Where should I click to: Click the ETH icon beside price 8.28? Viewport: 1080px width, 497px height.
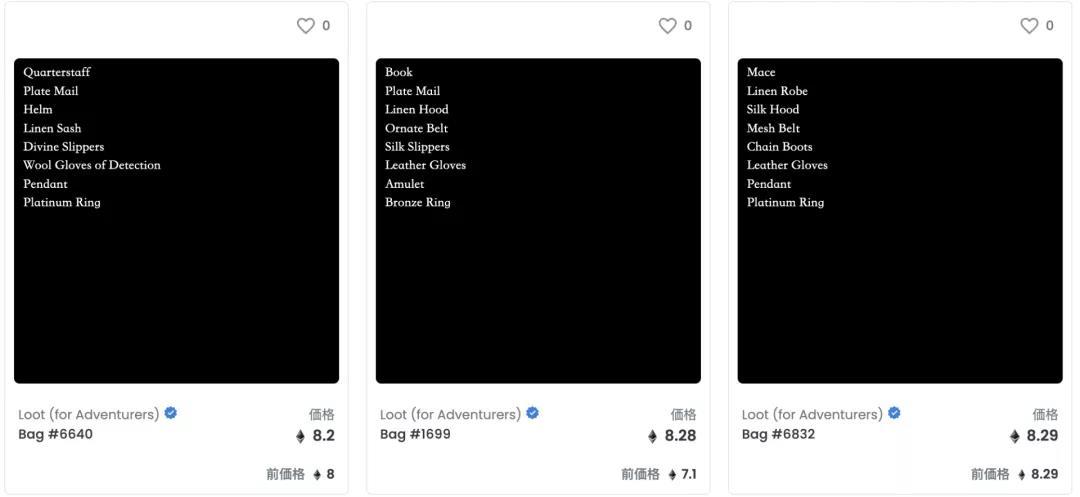(653, 436)
